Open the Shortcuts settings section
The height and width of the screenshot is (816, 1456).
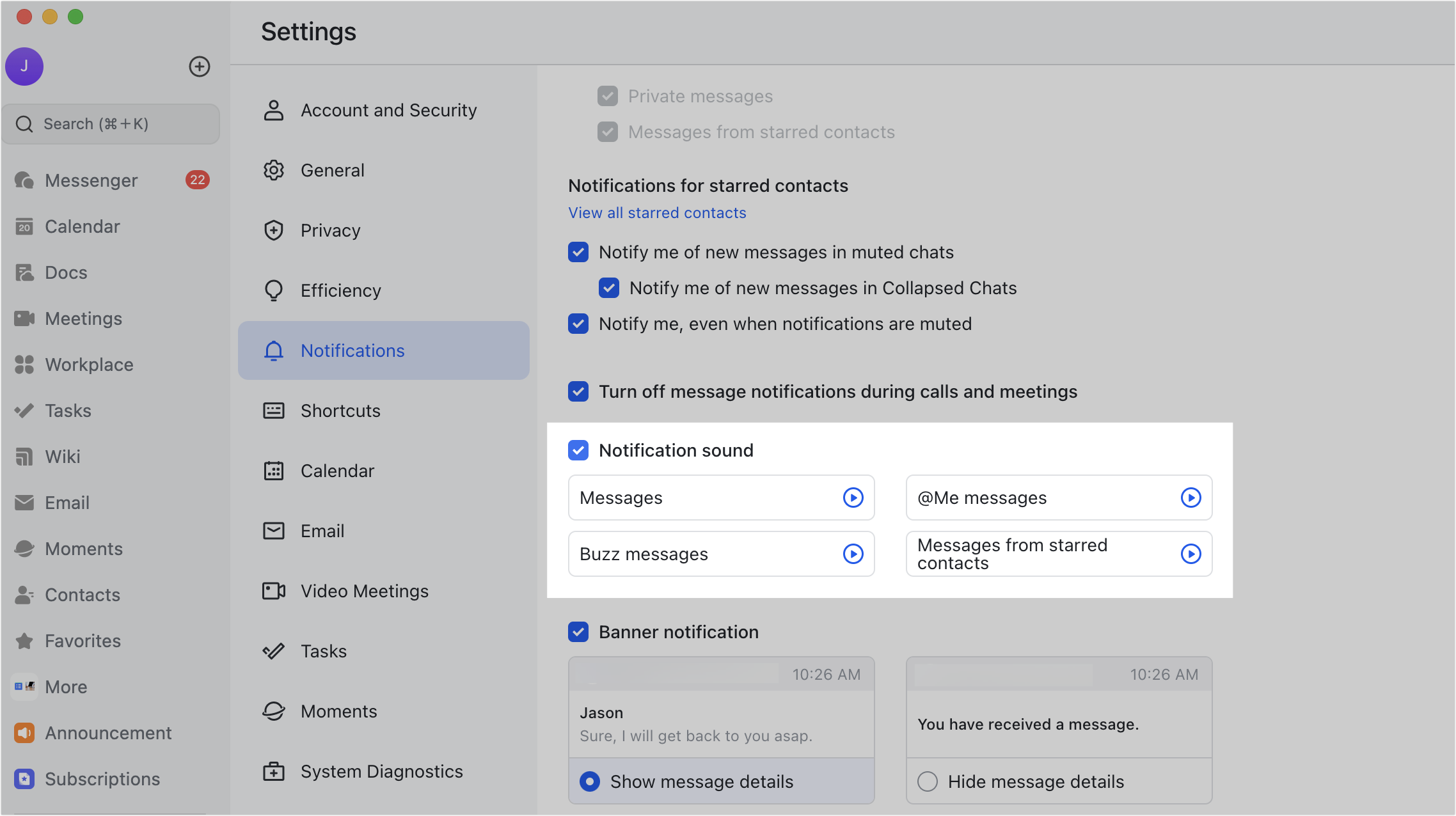click(x=340, y=411)
